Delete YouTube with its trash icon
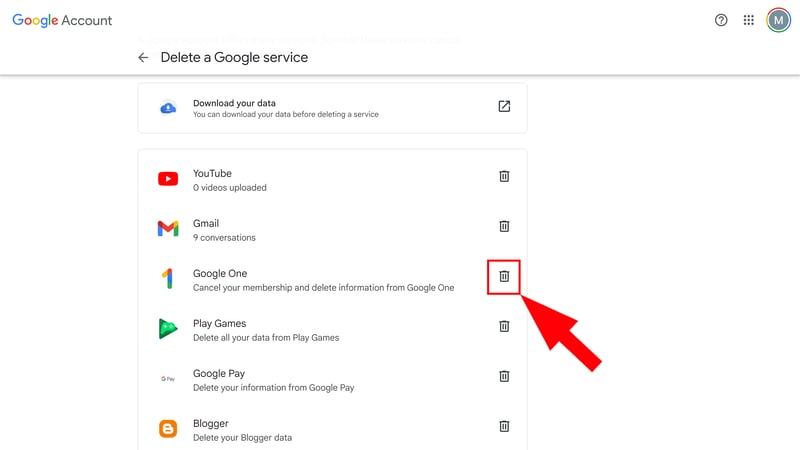The width and height of the screenshot is (800, 450). coord(504,177)
